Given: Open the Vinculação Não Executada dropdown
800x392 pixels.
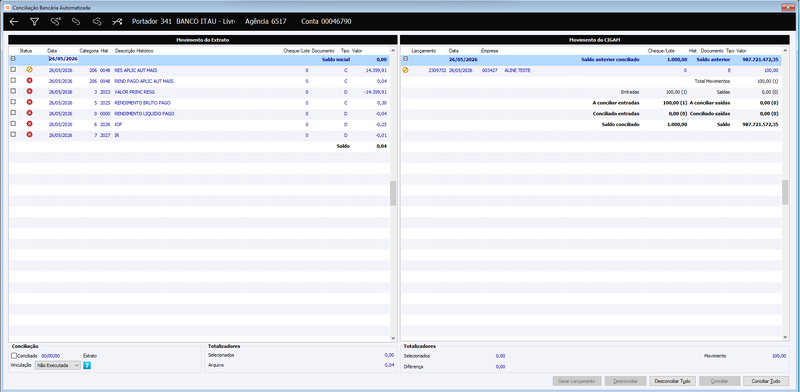Looking at the screenshot, I should click(x=58, y=365).
